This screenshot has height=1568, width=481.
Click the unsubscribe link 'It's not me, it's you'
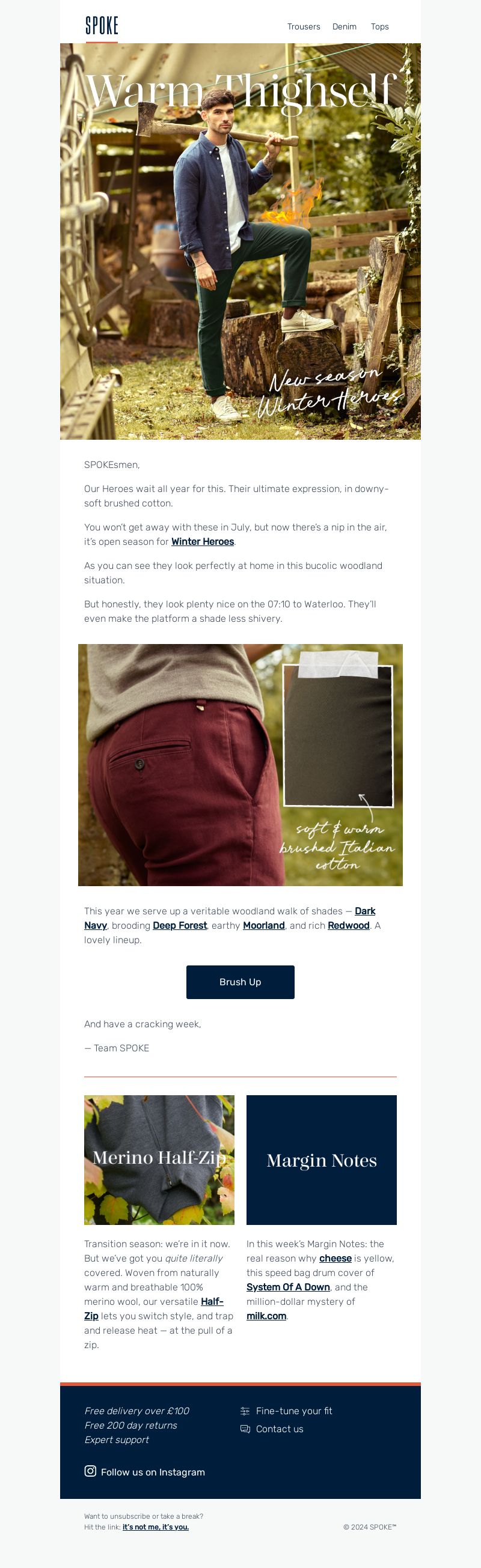[156, 1527]
